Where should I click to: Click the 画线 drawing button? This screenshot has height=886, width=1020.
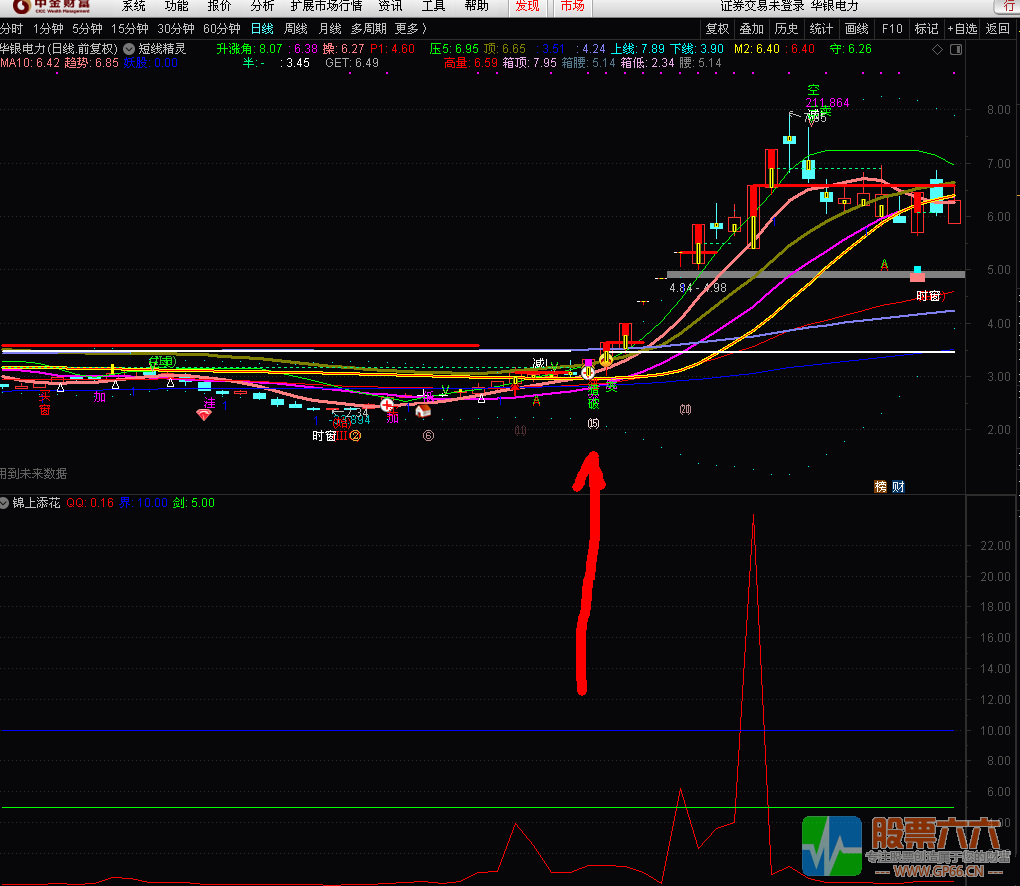(857, 29)
